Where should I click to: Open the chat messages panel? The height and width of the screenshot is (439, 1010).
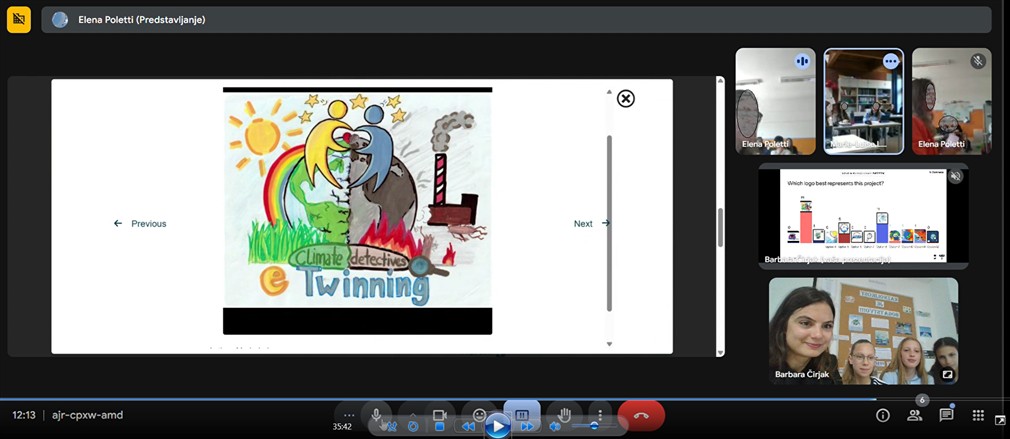pos(946,415)
